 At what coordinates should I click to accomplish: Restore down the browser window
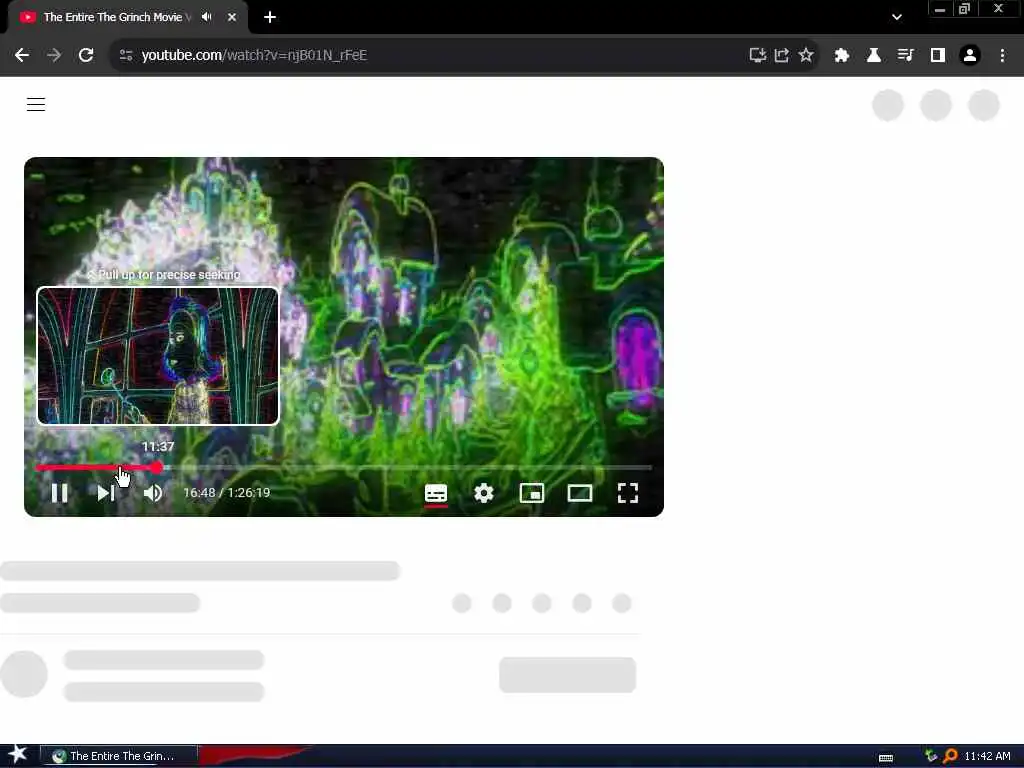(965, 8)
